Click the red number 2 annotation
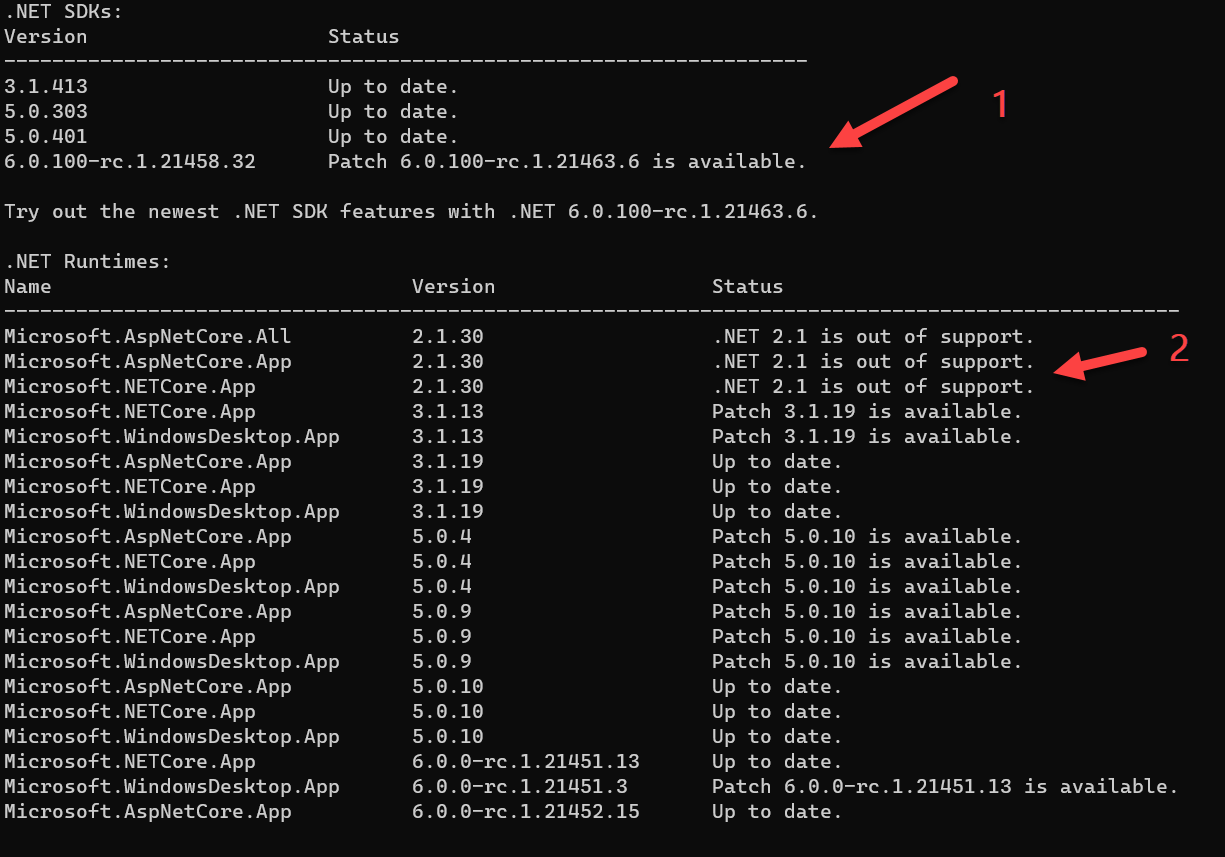 pos(1179,347)
